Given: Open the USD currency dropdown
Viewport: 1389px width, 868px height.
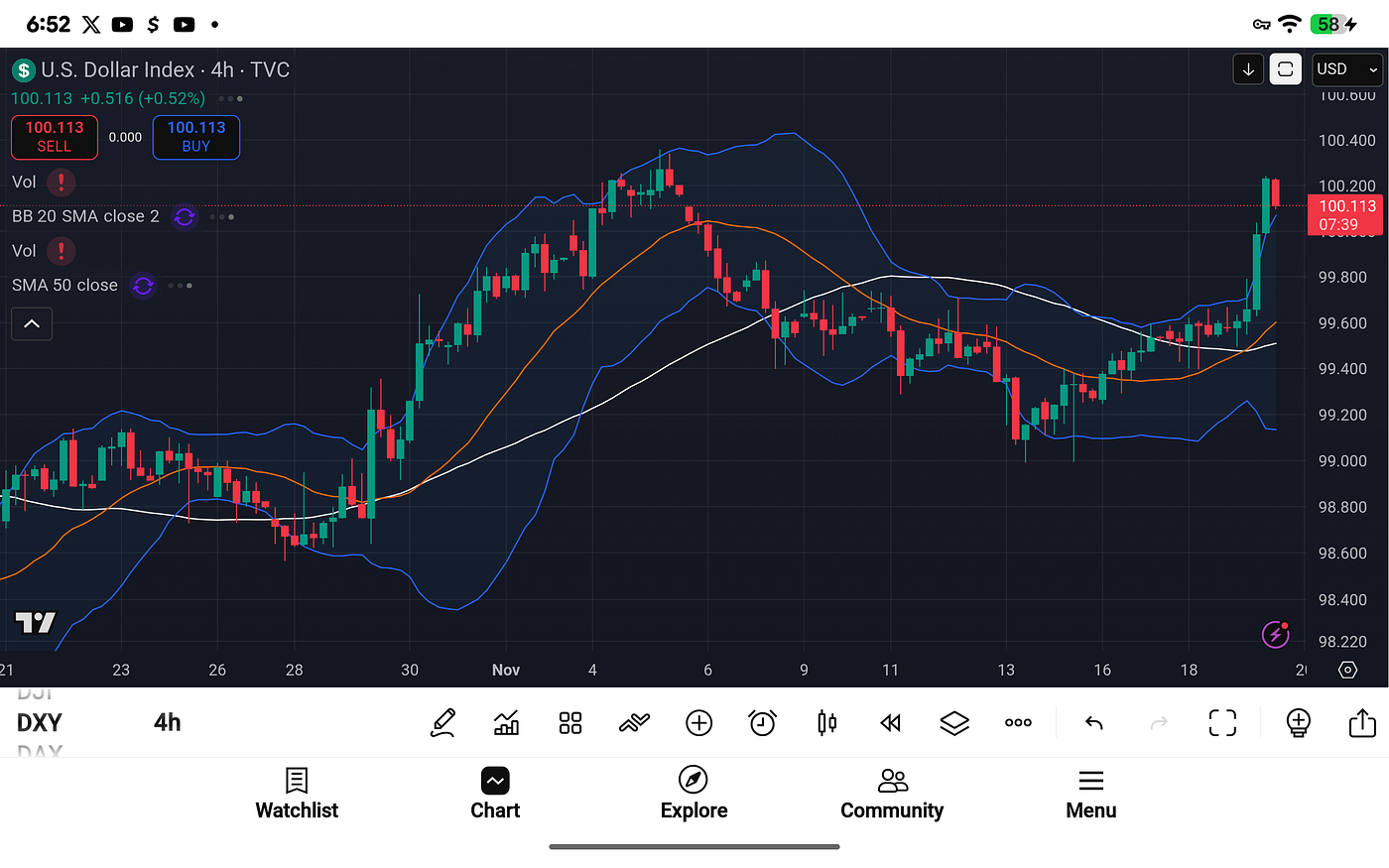Looking at the screenshot, I should point(1346,69).
